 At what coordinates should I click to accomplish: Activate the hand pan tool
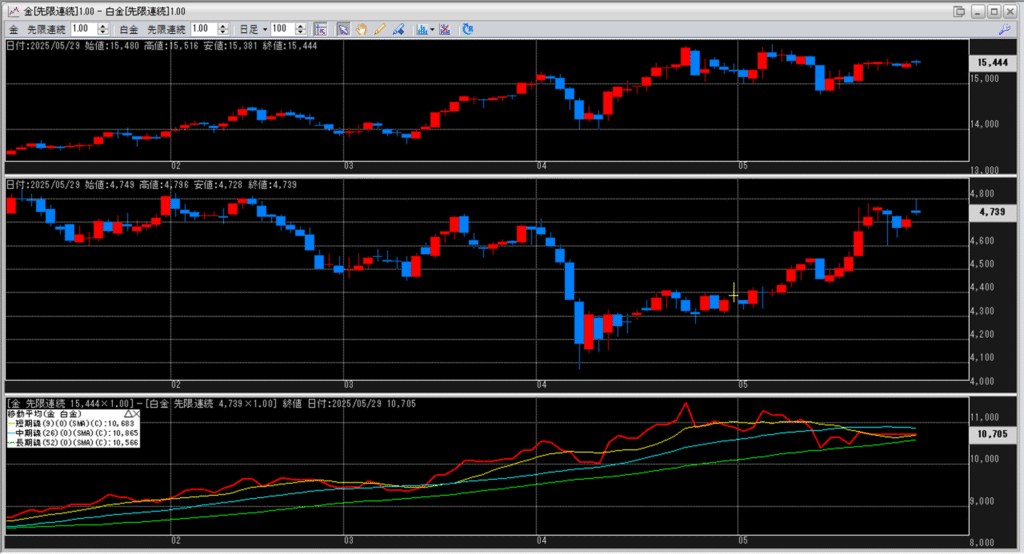(x=361, y=29)
